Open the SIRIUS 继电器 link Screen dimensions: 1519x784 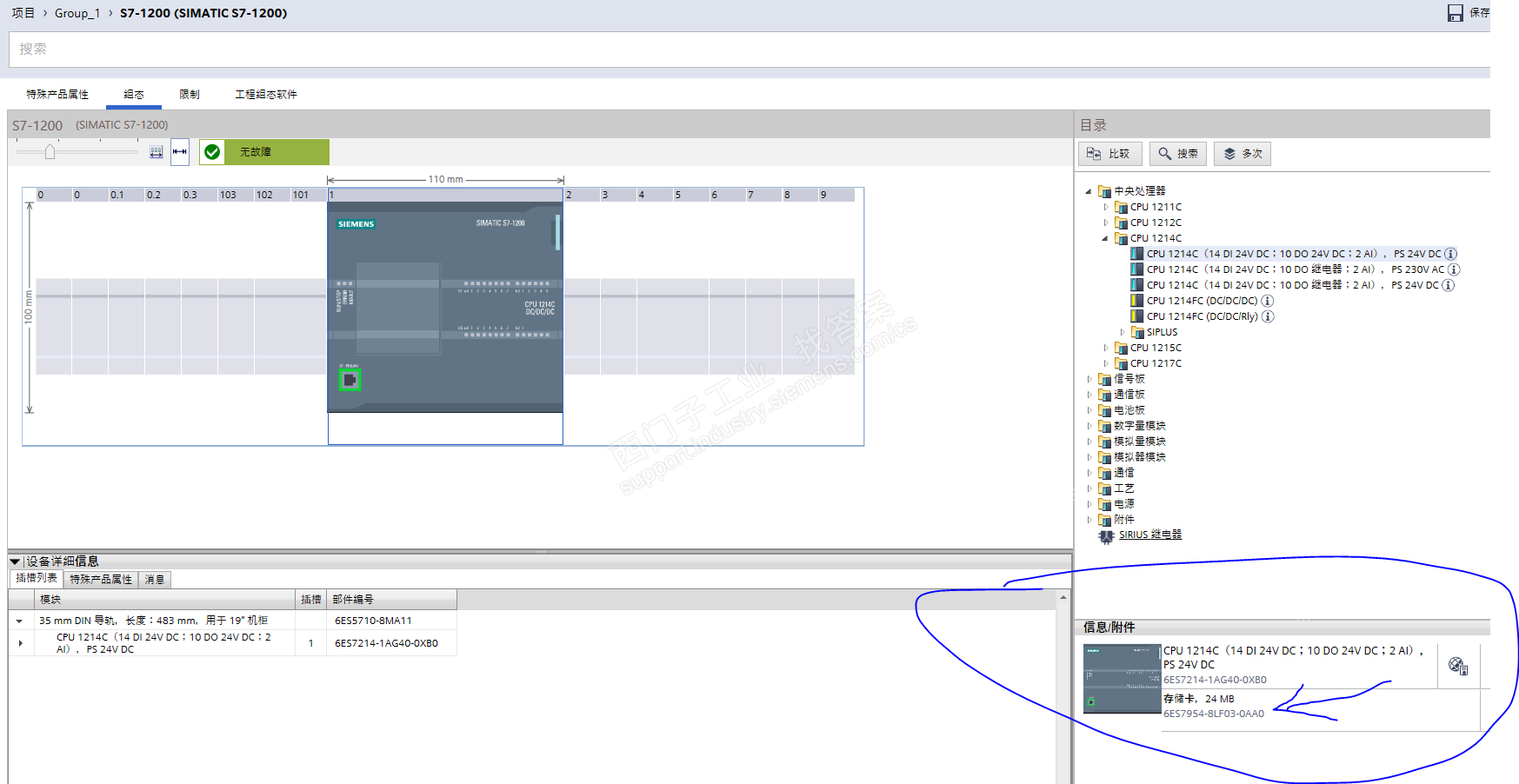click(x=1150, y=535)
